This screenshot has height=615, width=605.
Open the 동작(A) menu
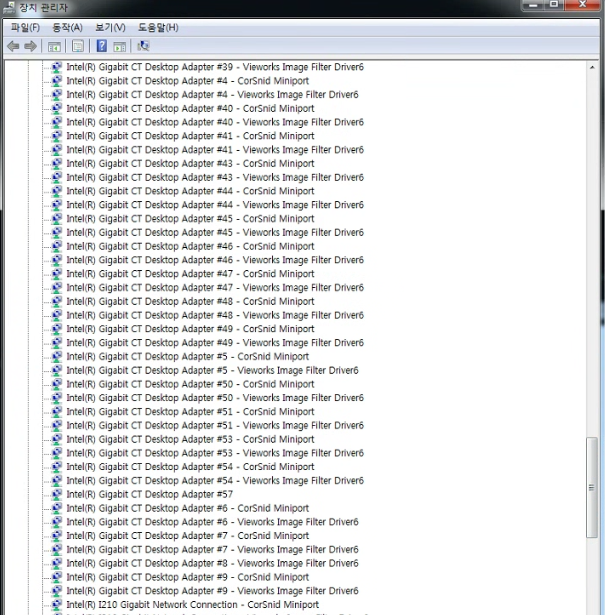pos(67,27)
